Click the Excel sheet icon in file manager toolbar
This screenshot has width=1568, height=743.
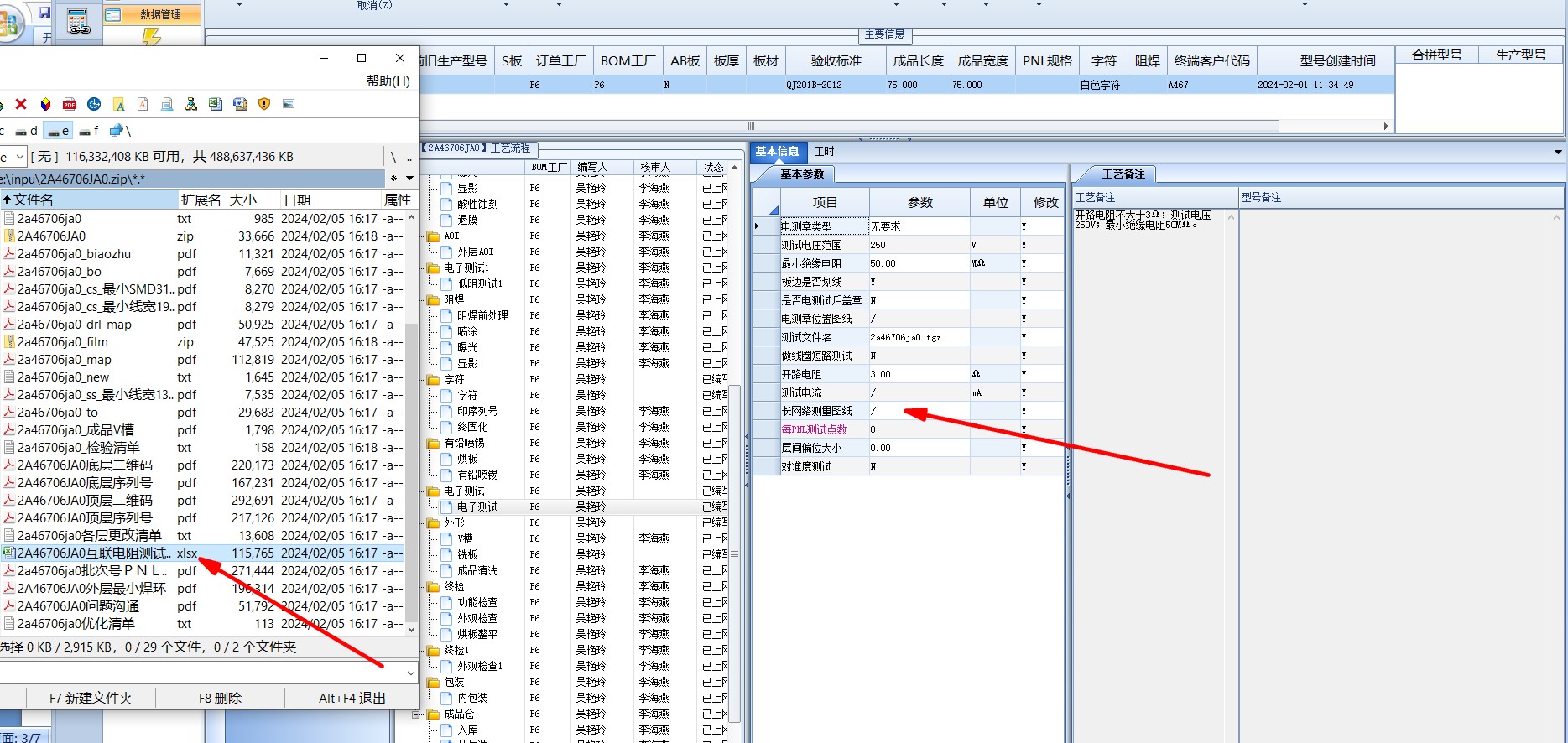tap(216, 104)
